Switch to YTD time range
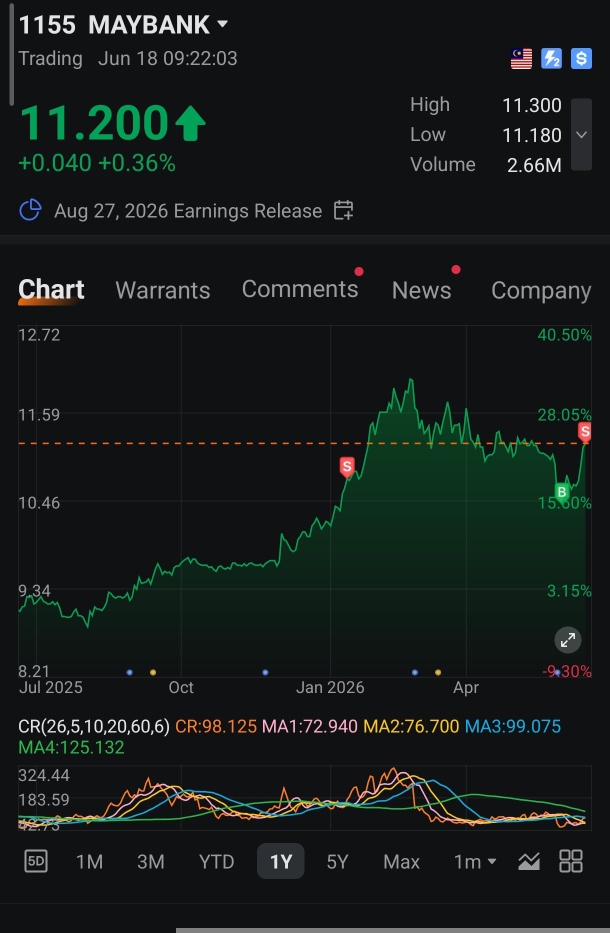The image size is (610, 933). tap(216, 862)
